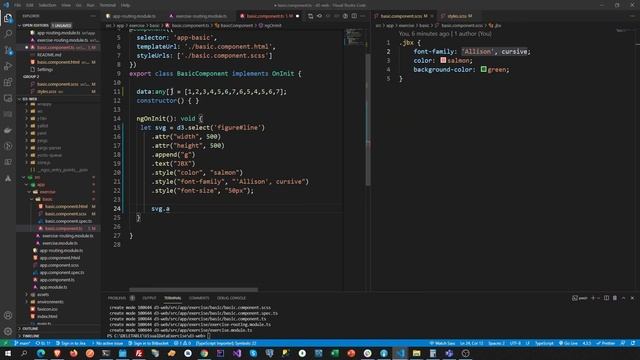This screenshot has width=640, height=360.
Task: Click the git branch indicator in status bar
Action: 22,343
